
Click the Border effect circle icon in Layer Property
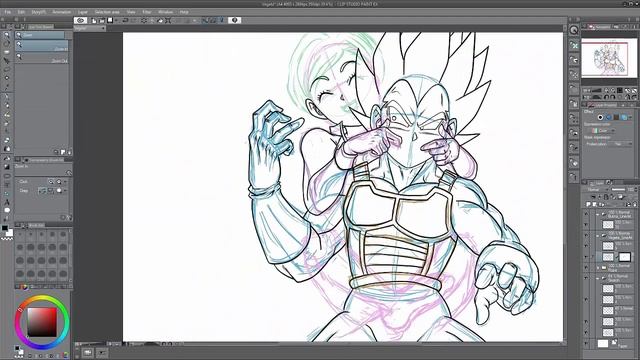[x=600, y=118]
